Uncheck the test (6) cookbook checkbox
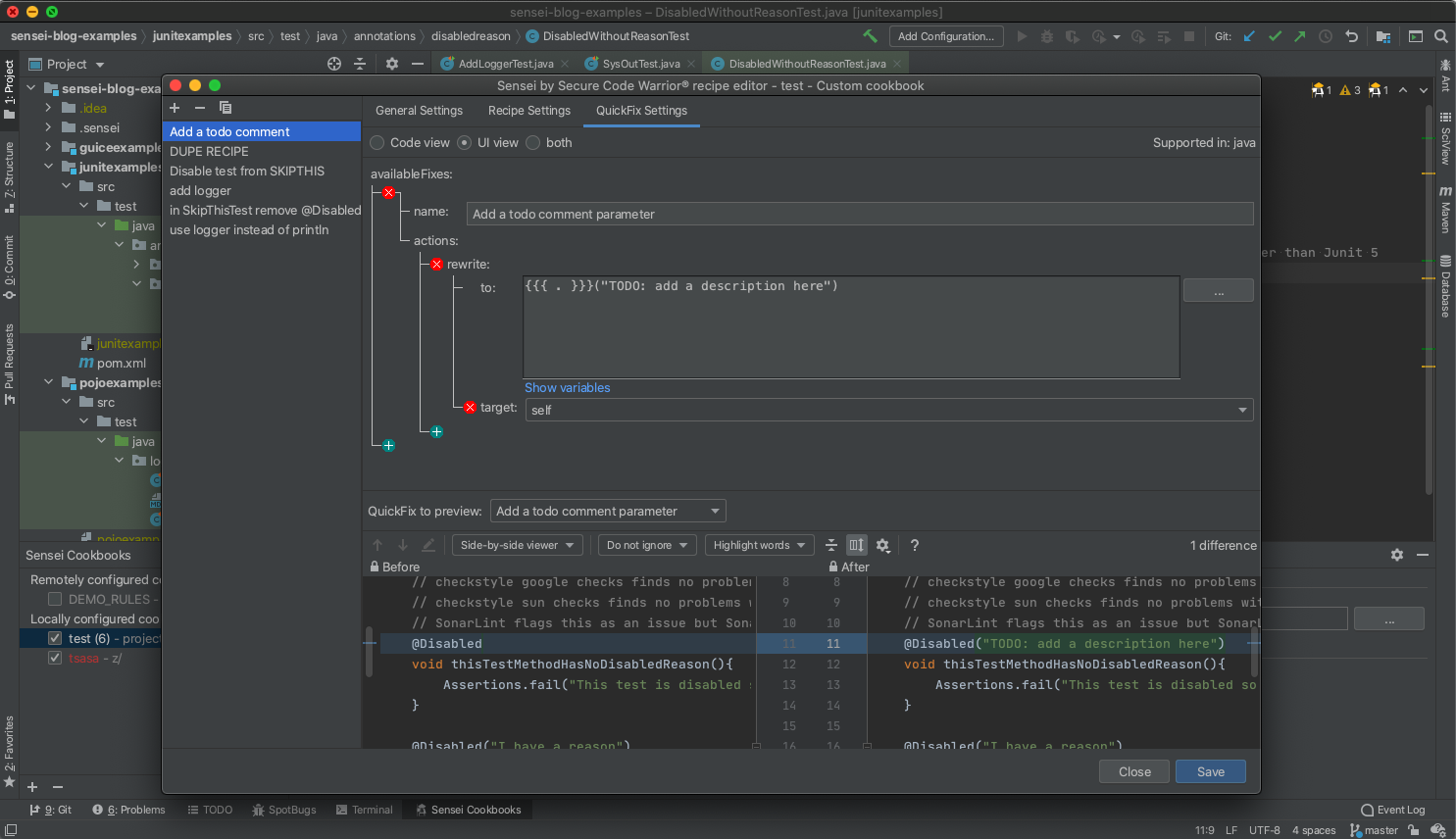Image resolution: width=1456 pixels, height=839 pixels. click(x=55, y=638)
